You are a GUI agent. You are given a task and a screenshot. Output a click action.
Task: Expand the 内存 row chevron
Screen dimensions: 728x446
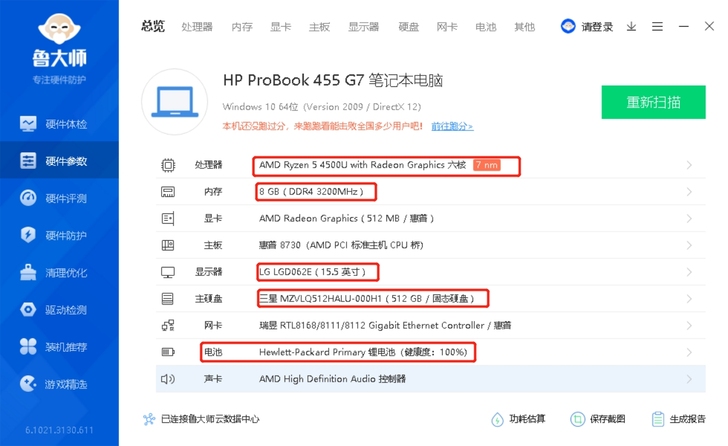click(x=689, y=192)
